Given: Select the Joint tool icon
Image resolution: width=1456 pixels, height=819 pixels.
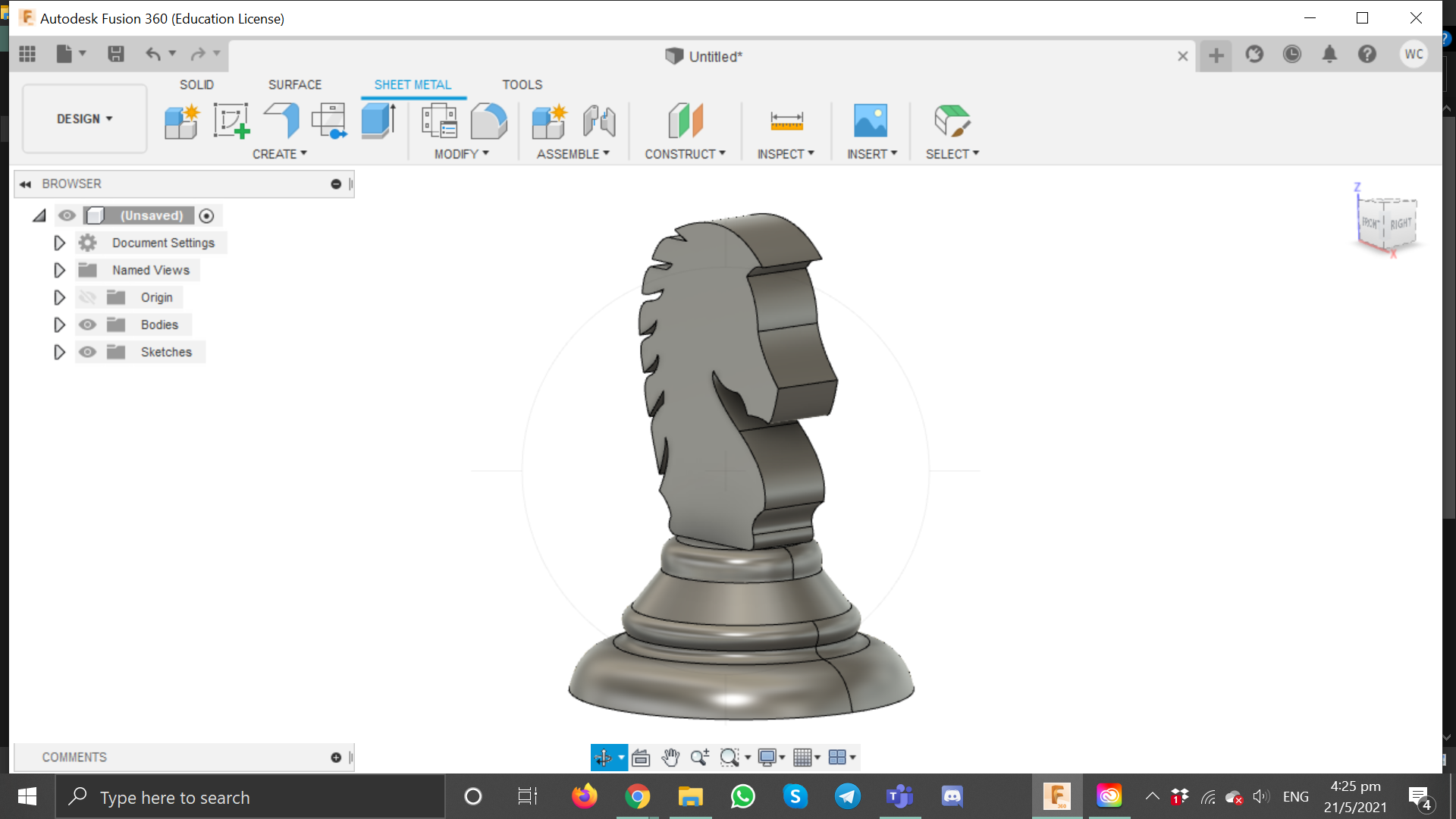Looking at the screenshot, I should pos(599,121).
